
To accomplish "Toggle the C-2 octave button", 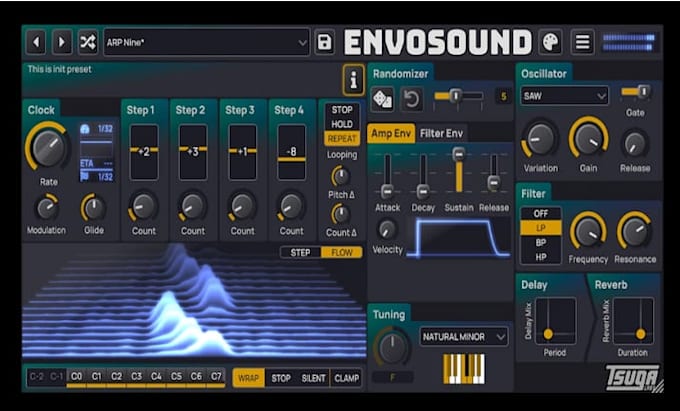I will click(37, 376).
